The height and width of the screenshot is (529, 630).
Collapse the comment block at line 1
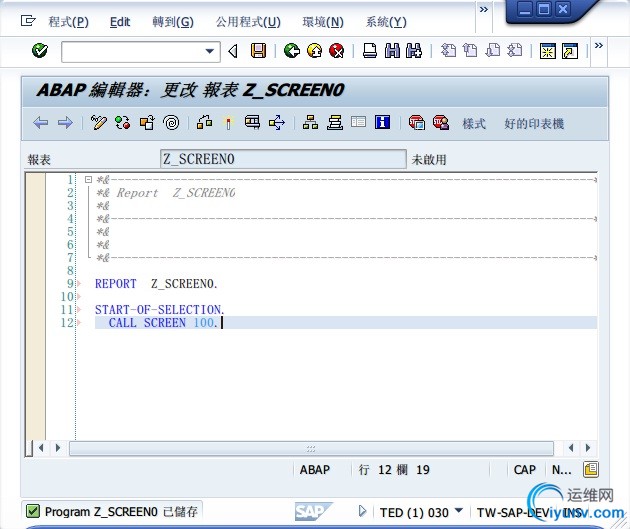(88, 180)
